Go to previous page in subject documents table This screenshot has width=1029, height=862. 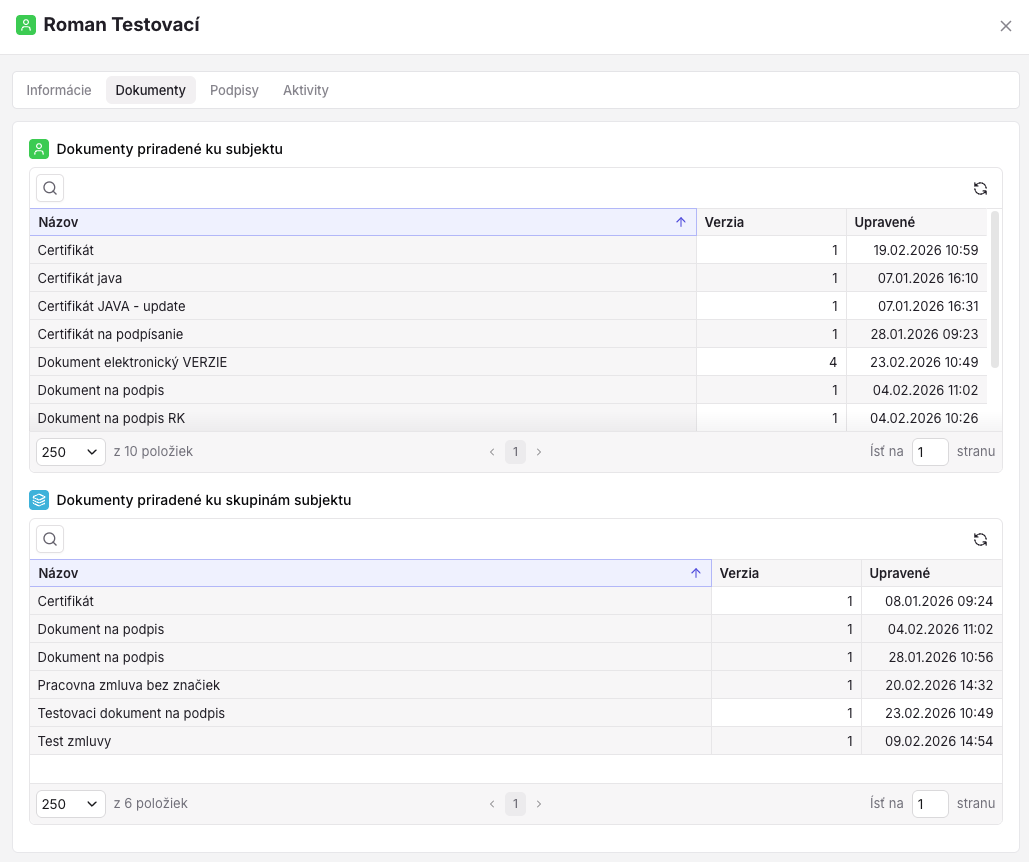pyautogui.click(x=492, y=452)
